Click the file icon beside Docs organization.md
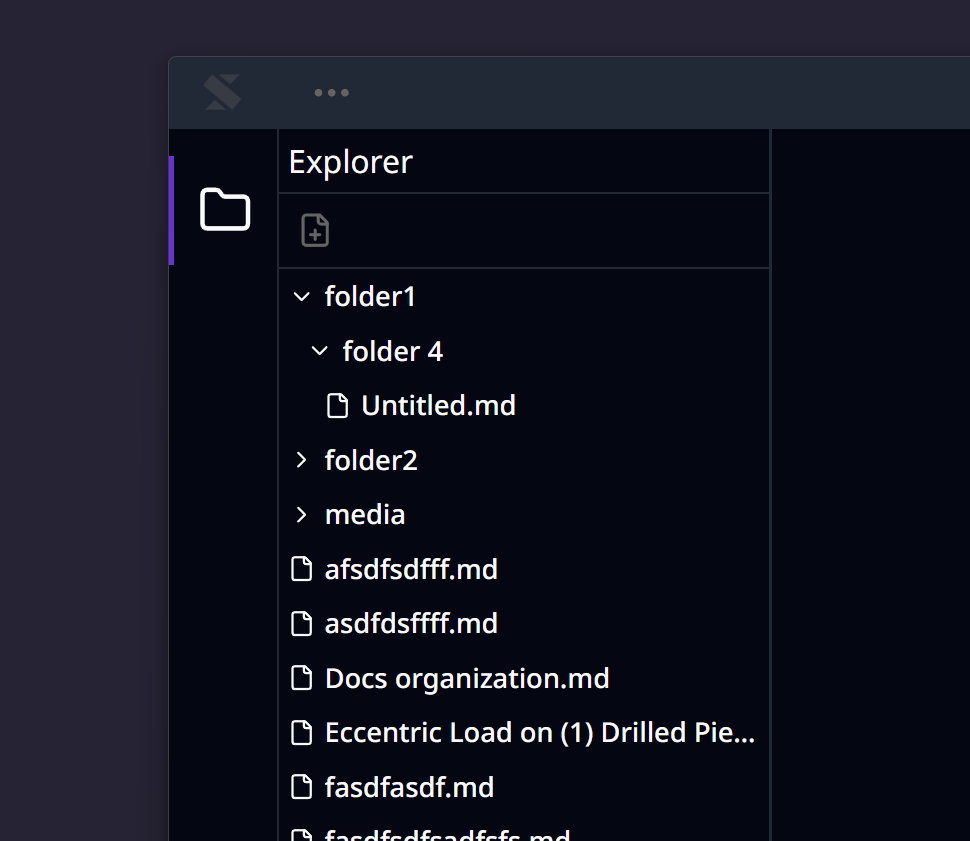 [x=301, y=678]
